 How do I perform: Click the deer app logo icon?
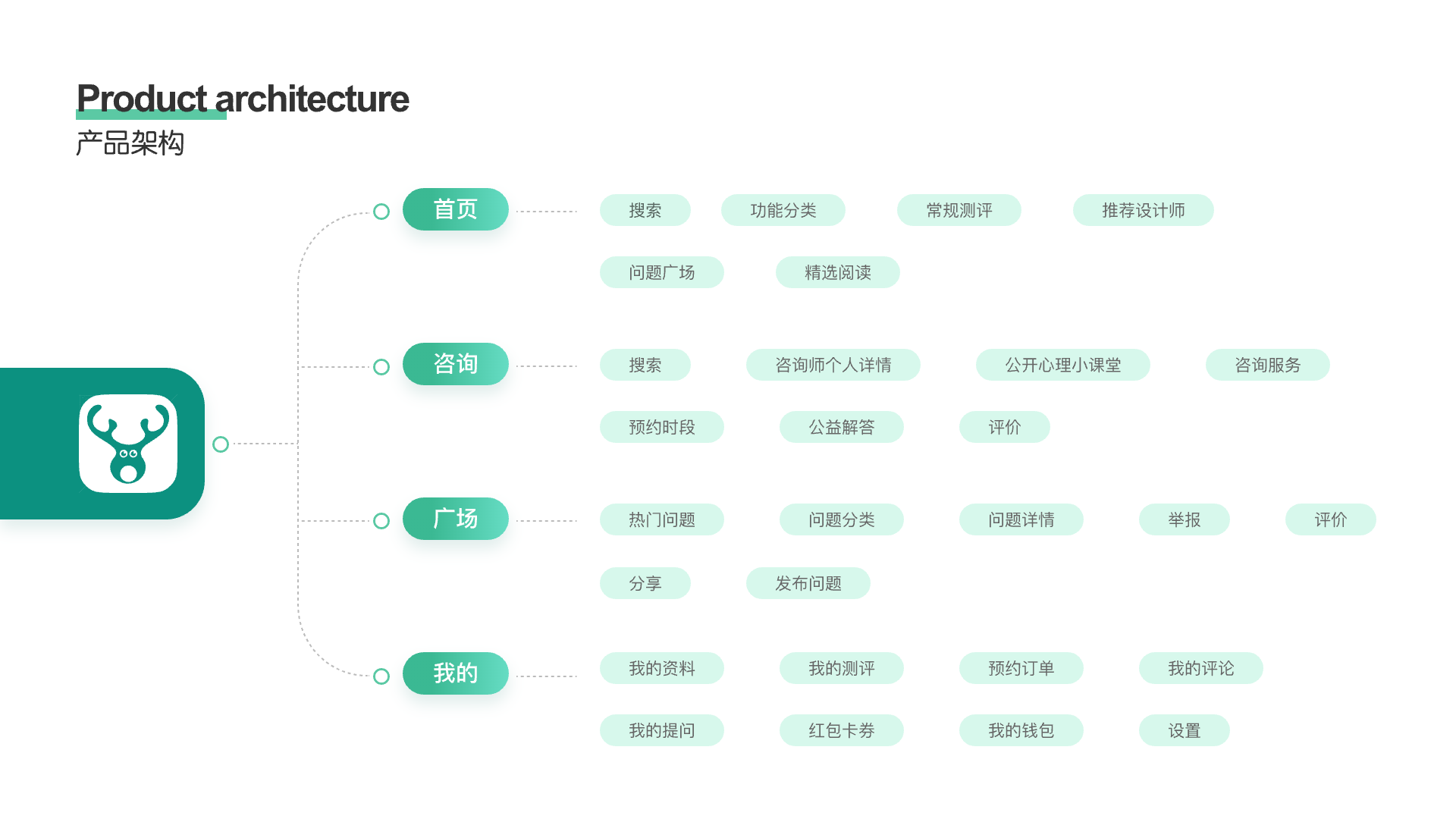pyautogui.click(x=128, y=444)
